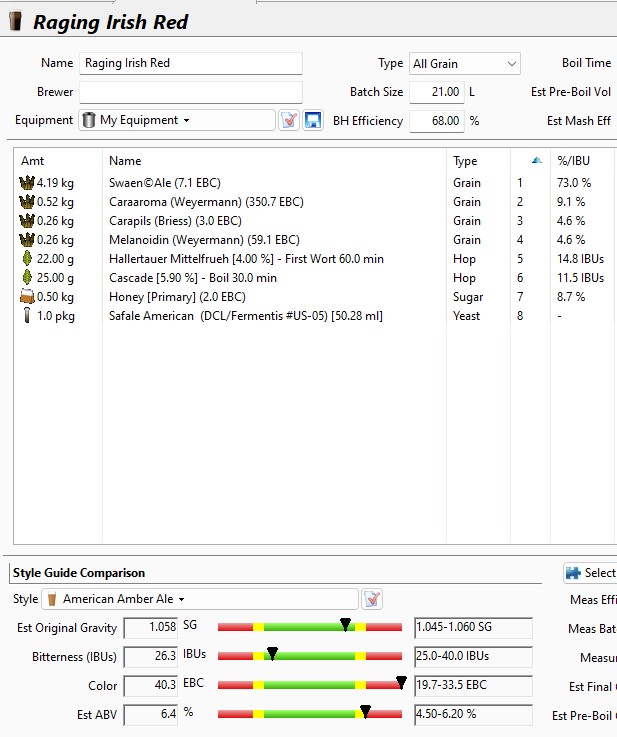Click the style edit notepad icon

point(372,599)
